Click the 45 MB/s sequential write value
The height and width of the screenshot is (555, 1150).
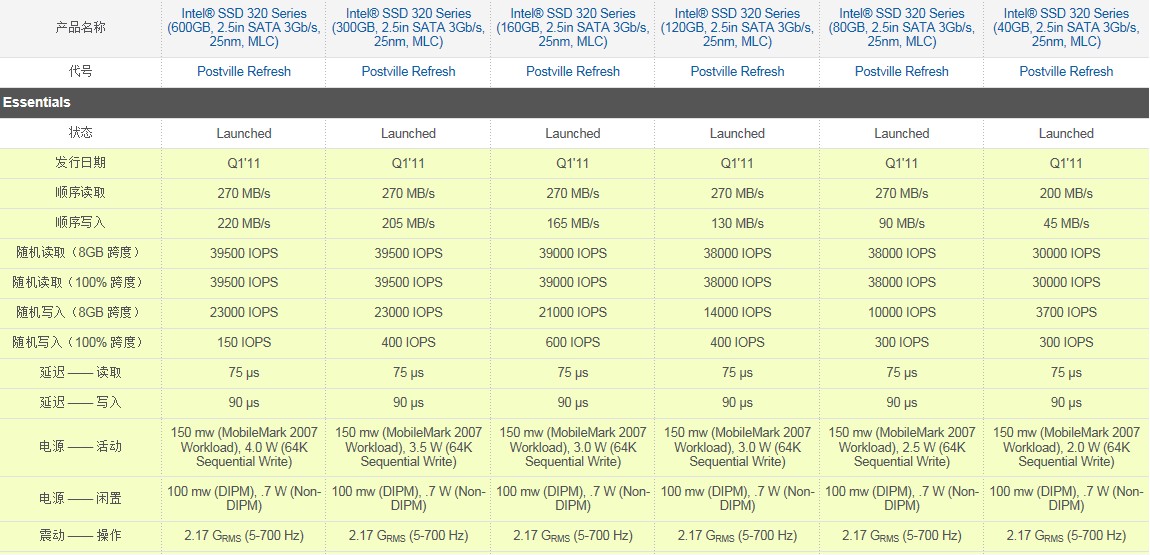[x=1066, y=223]
